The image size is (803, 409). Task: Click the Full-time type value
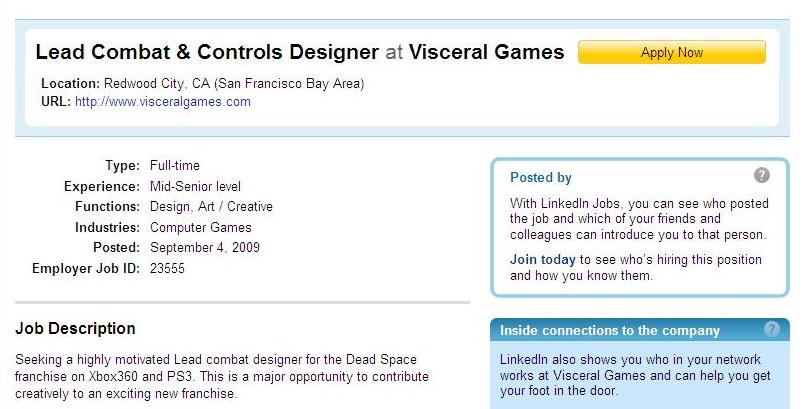pos(175,165)
